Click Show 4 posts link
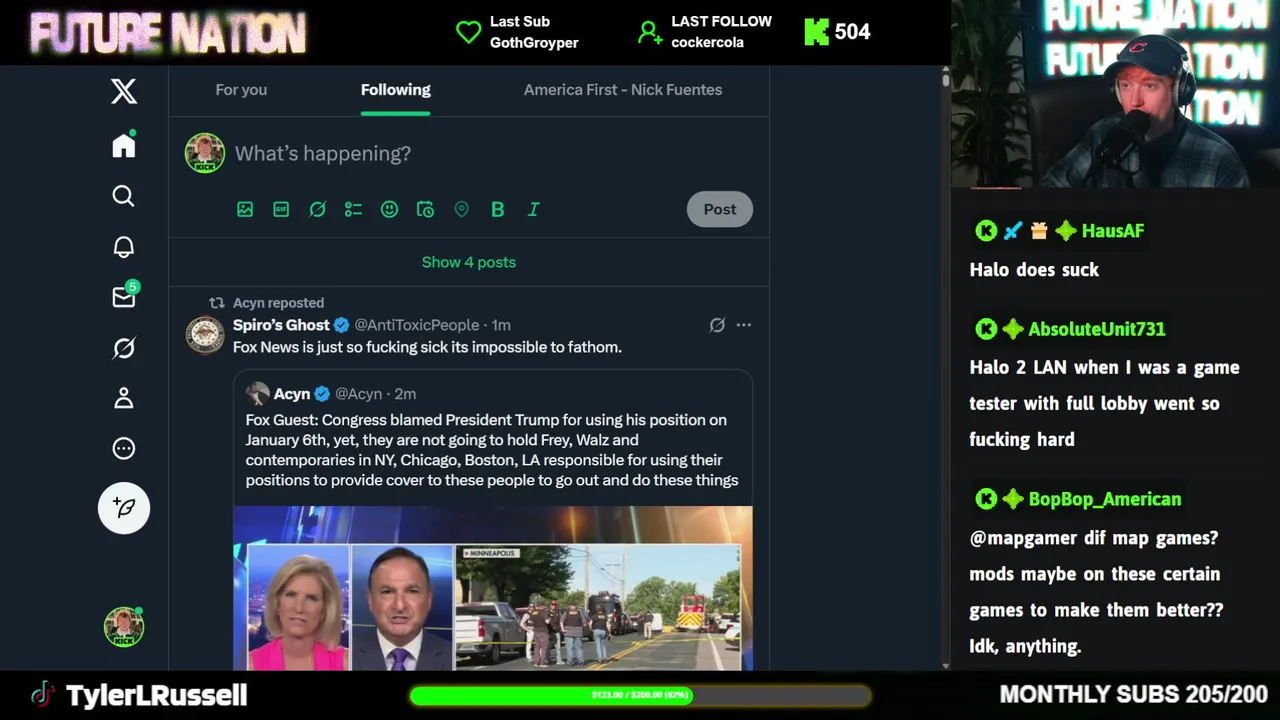Image resolution: width=1280 pixels, height=720 pixels. tap(469, 262)
